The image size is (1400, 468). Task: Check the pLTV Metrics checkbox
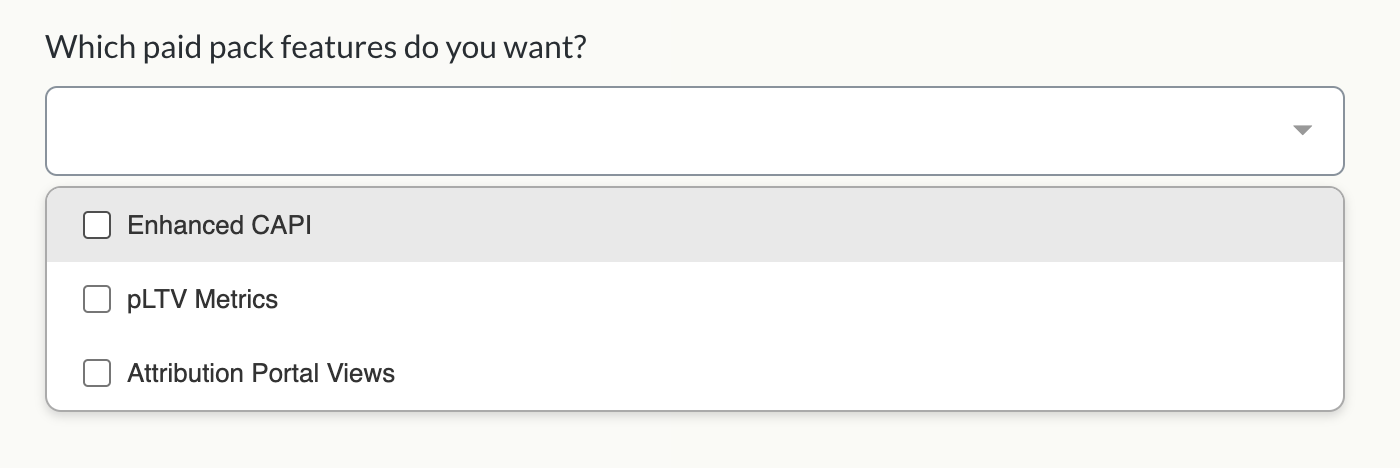[x=97, y=299]
